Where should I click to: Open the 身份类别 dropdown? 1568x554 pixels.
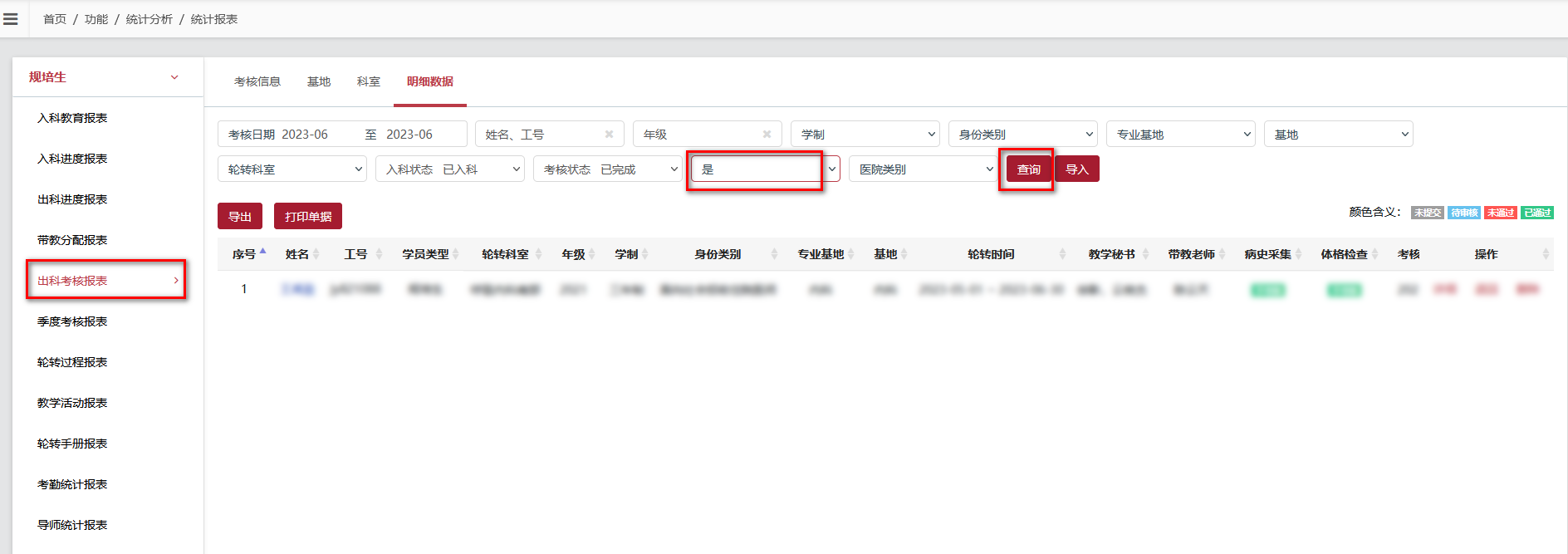coord(1022,135)
